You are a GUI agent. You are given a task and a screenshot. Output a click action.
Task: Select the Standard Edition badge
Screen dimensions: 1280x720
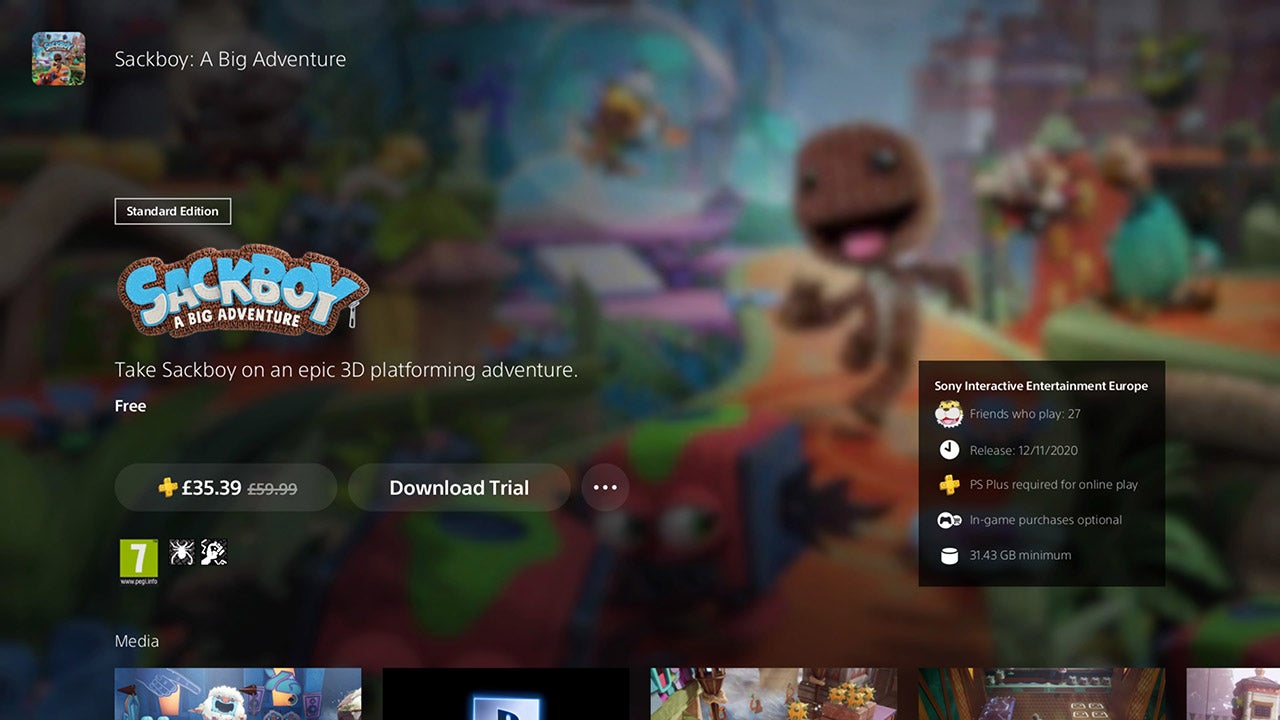[x=173, y=211]
